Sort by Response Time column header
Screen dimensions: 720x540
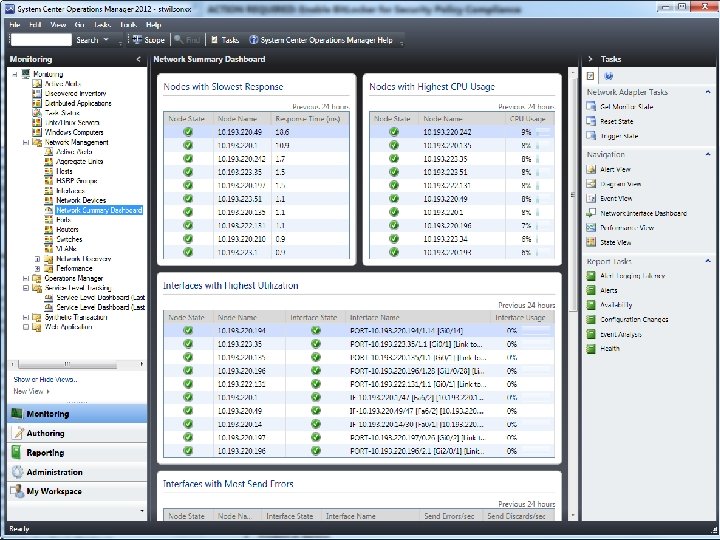[310, 118]
